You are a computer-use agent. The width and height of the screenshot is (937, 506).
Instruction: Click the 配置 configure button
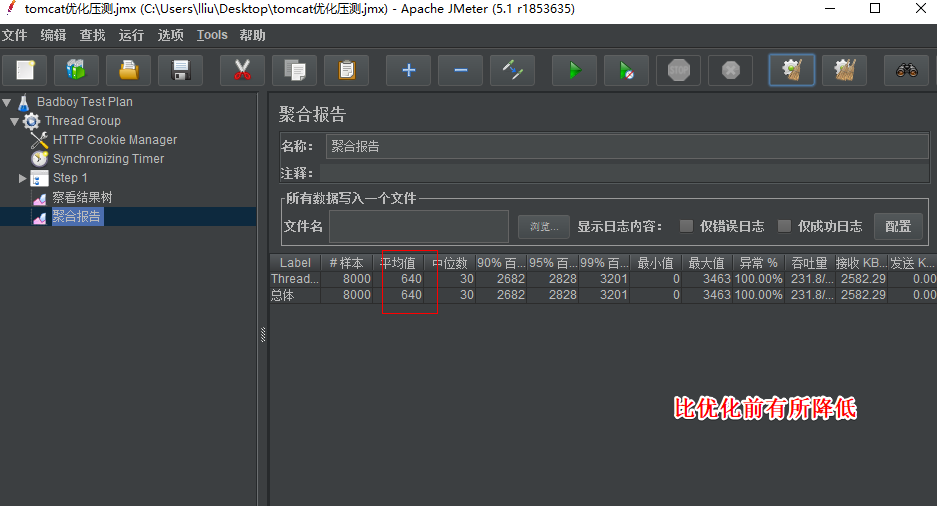point(898,226)
